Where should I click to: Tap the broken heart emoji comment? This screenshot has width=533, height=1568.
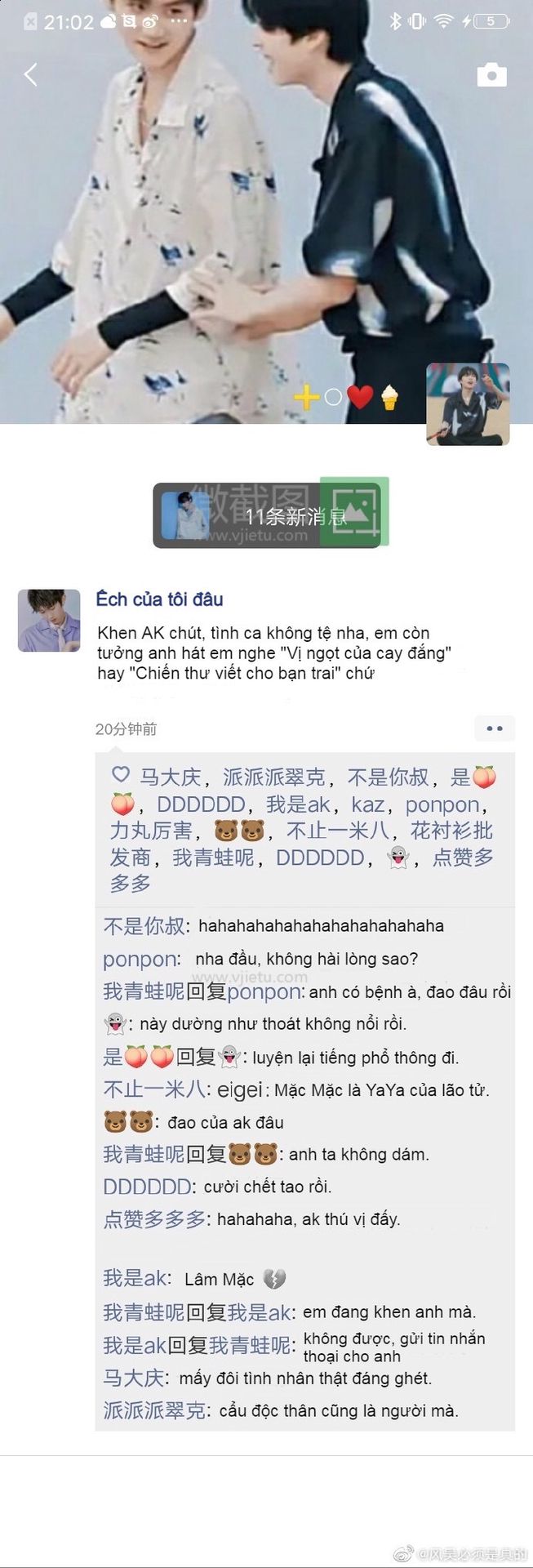(274, 1279)
